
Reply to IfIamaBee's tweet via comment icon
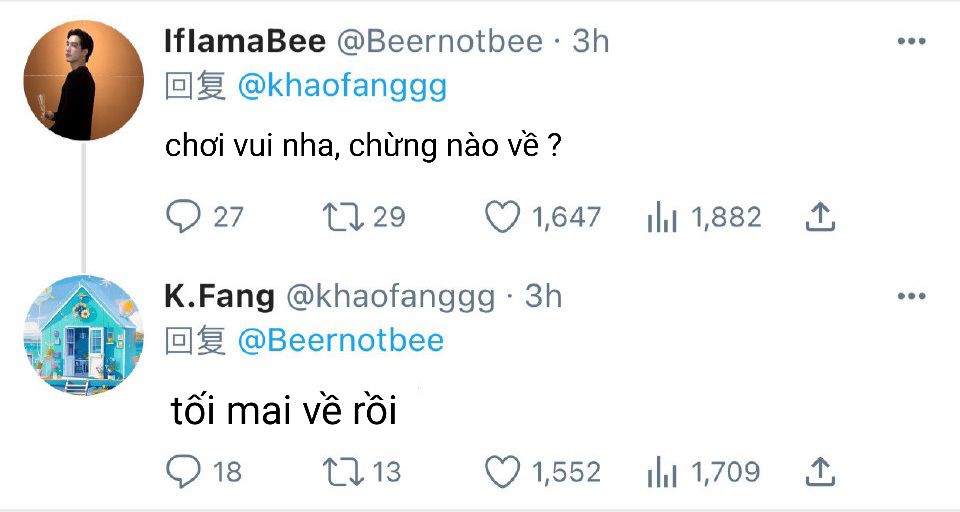tap(182, 216)
